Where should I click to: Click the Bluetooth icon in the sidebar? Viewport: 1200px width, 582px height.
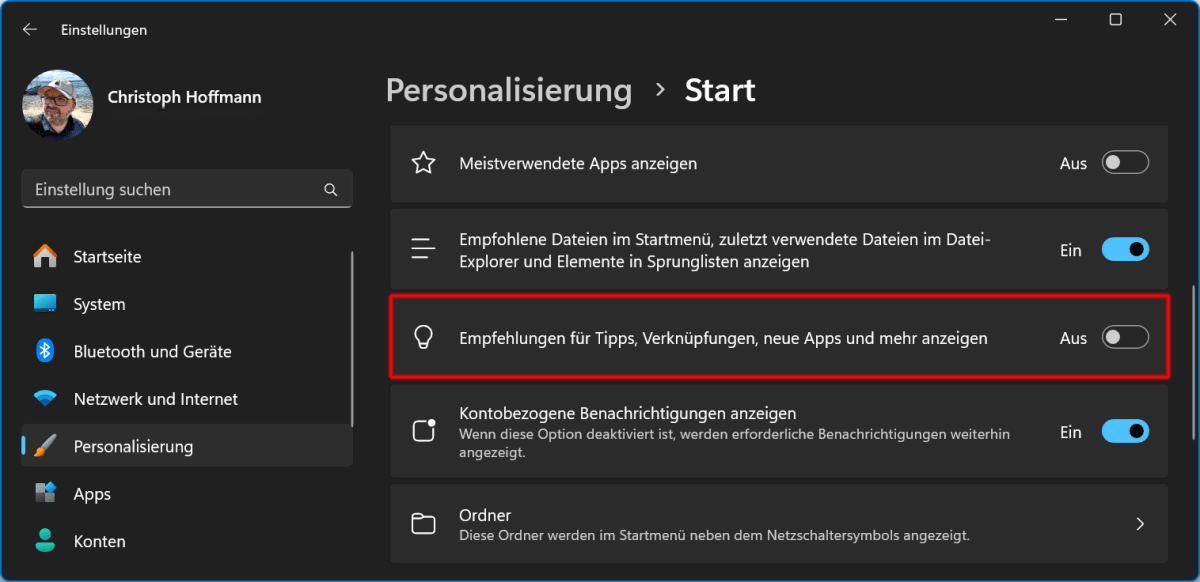pos(45,352)
